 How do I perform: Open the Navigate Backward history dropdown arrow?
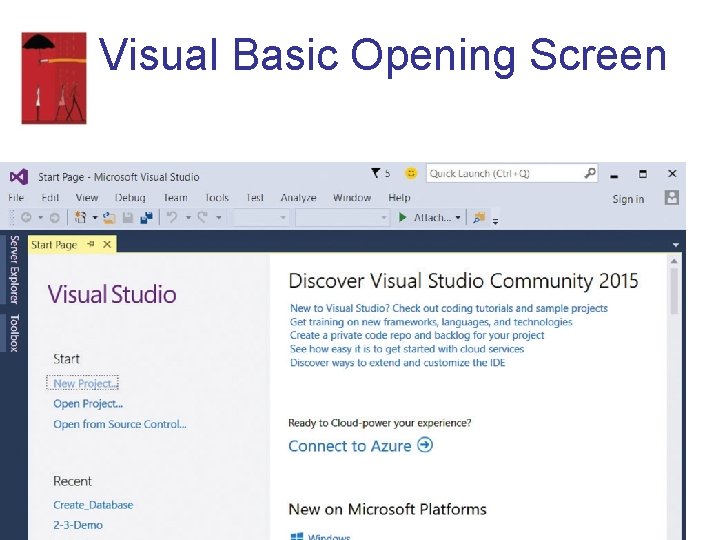pos(40,218)
